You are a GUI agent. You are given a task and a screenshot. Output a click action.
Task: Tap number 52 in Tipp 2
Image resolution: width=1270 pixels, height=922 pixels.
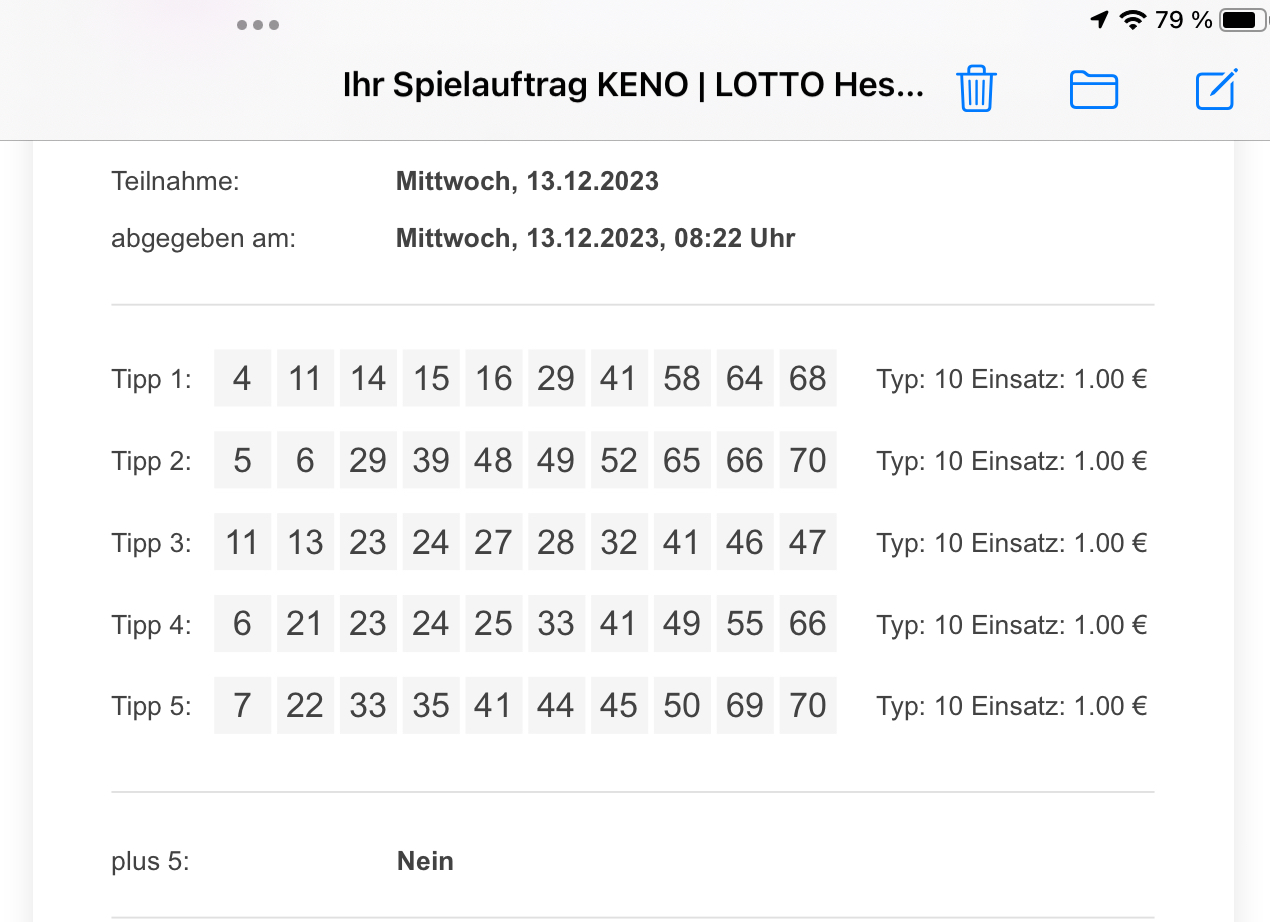click(x=619, y=460)
